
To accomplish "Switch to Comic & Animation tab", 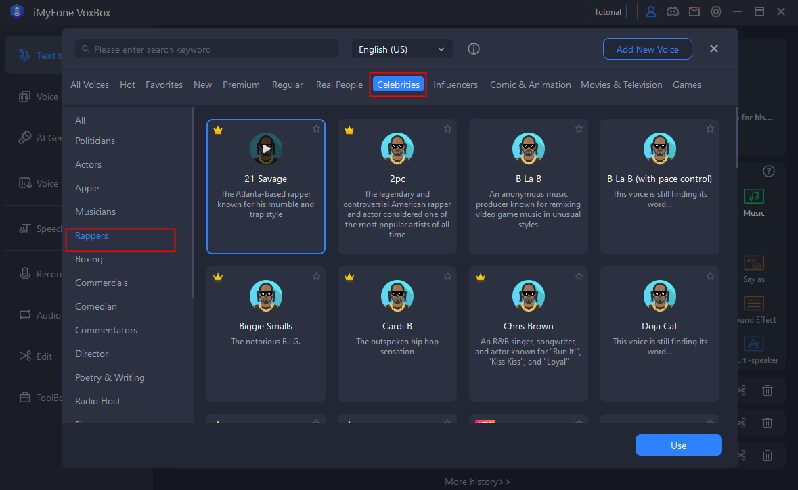I will pos(530,84).
